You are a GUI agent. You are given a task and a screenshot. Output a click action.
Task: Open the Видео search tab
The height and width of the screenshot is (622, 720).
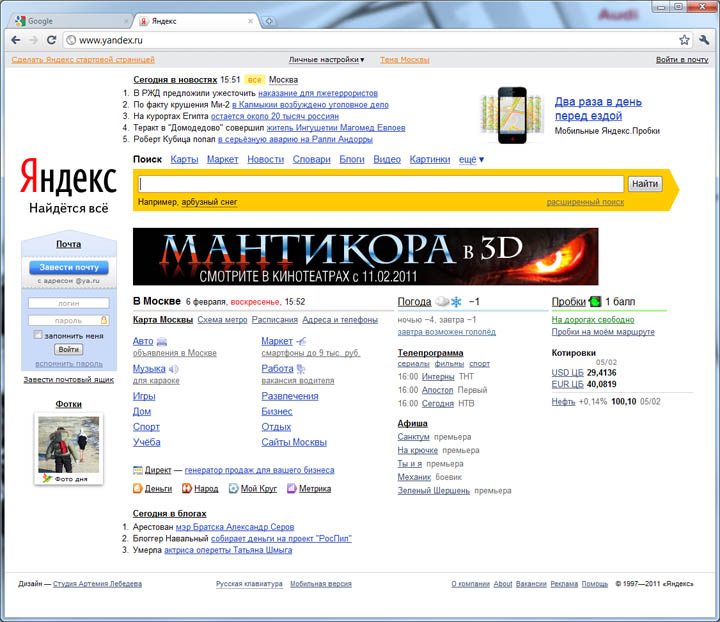387,159
